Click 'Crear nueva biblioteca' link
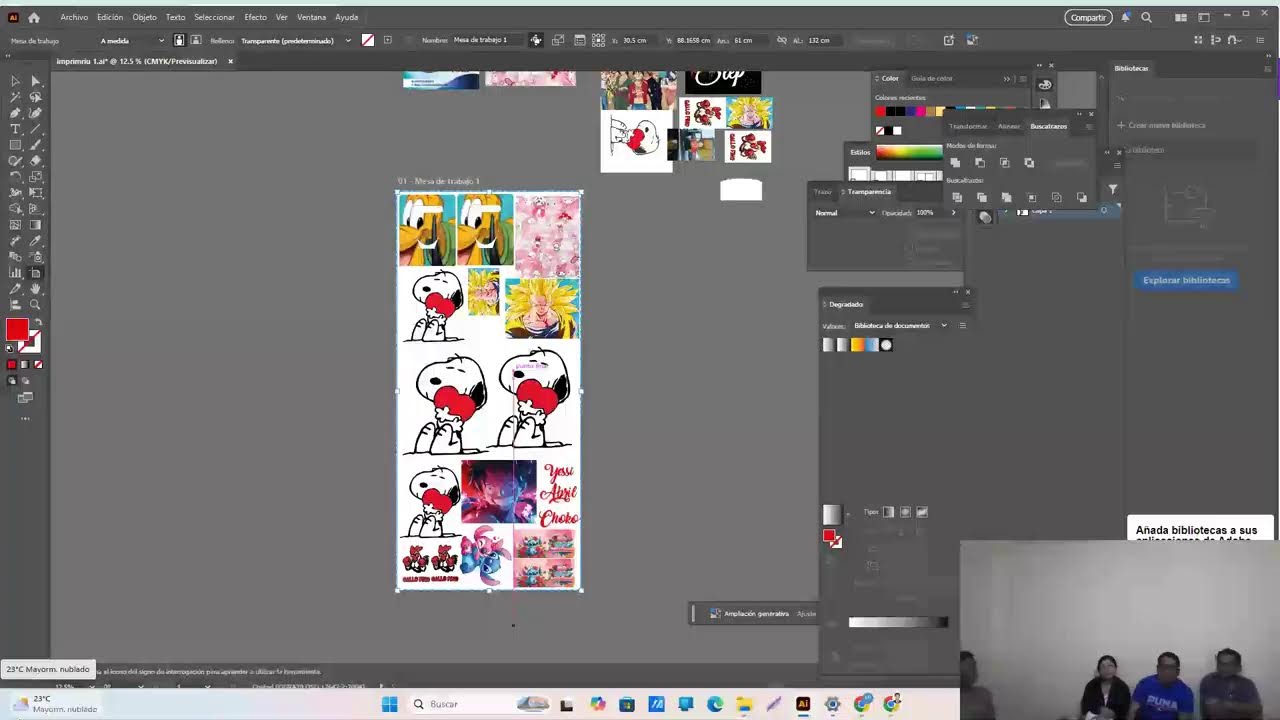This screenshot has height=720, width=1280. click(x=1161, y=125)
